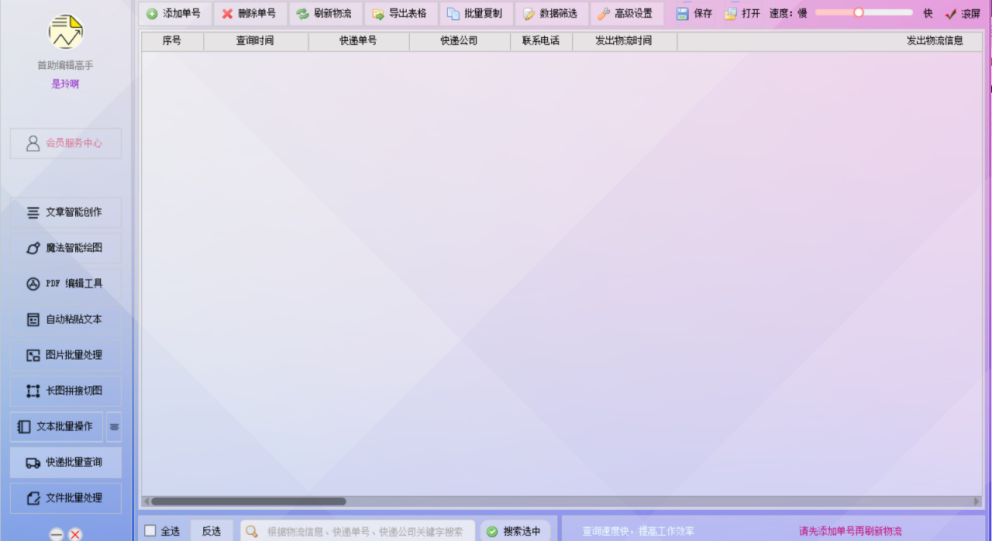Click the horizontal scrollbar thumb
Image resolution: width=992 pixels, height=541 pixels.
click(x=249, y=501)
